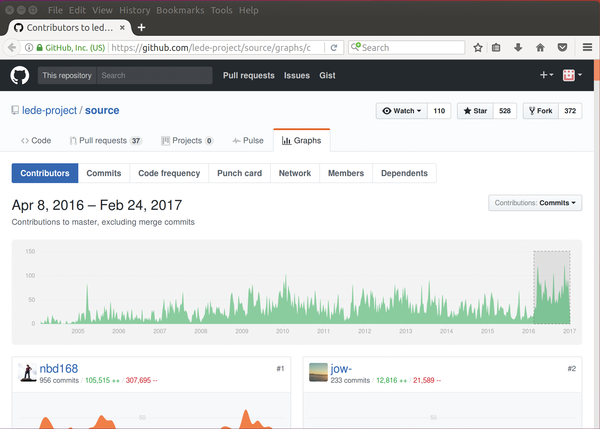The height and width of the screenshot is (429, 600).
Task: Open the Pull requests repository tab
Action: [105, 140]
